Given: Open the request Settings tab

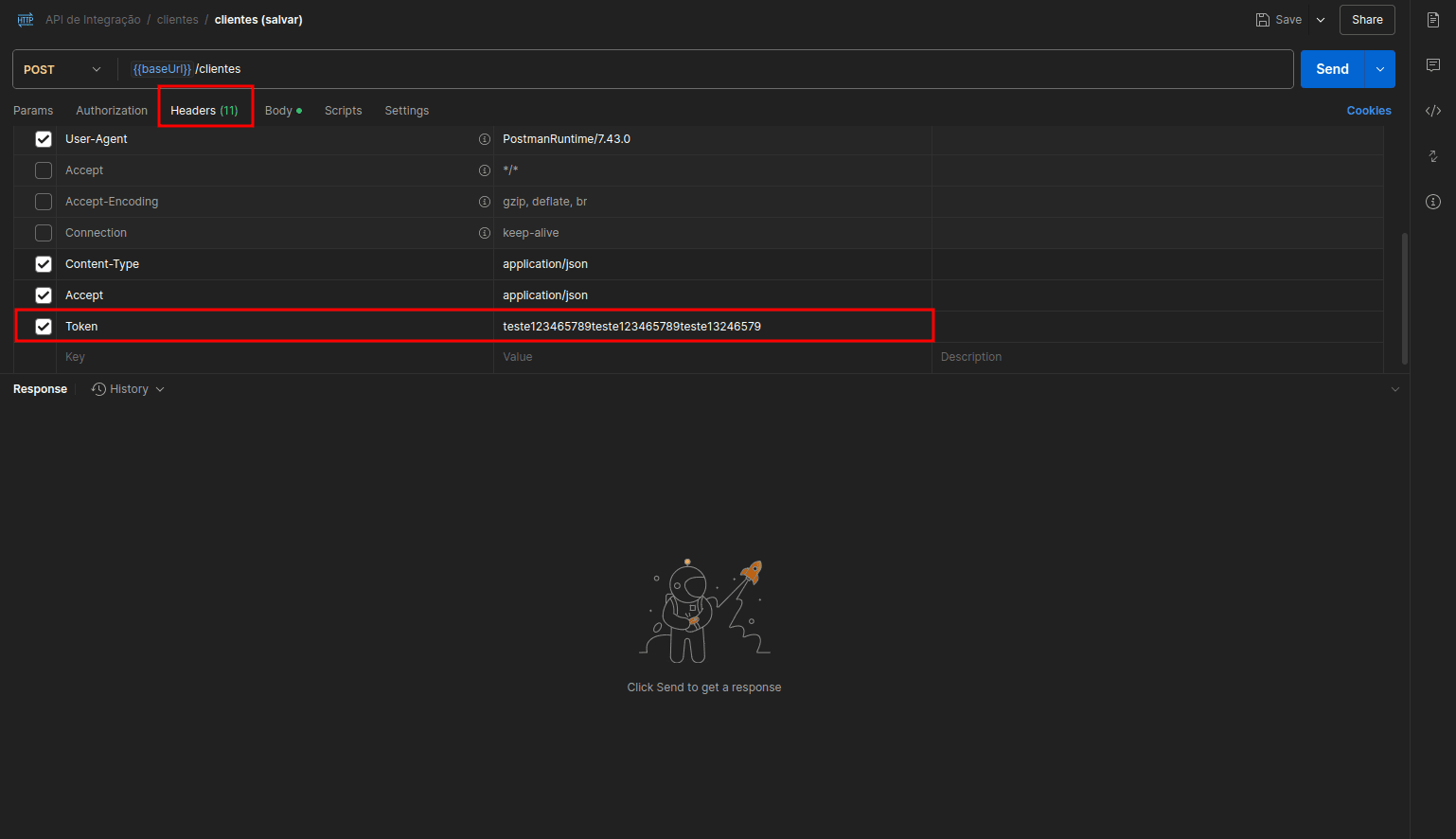Looking at the screenshot, I should pos(407,111).
